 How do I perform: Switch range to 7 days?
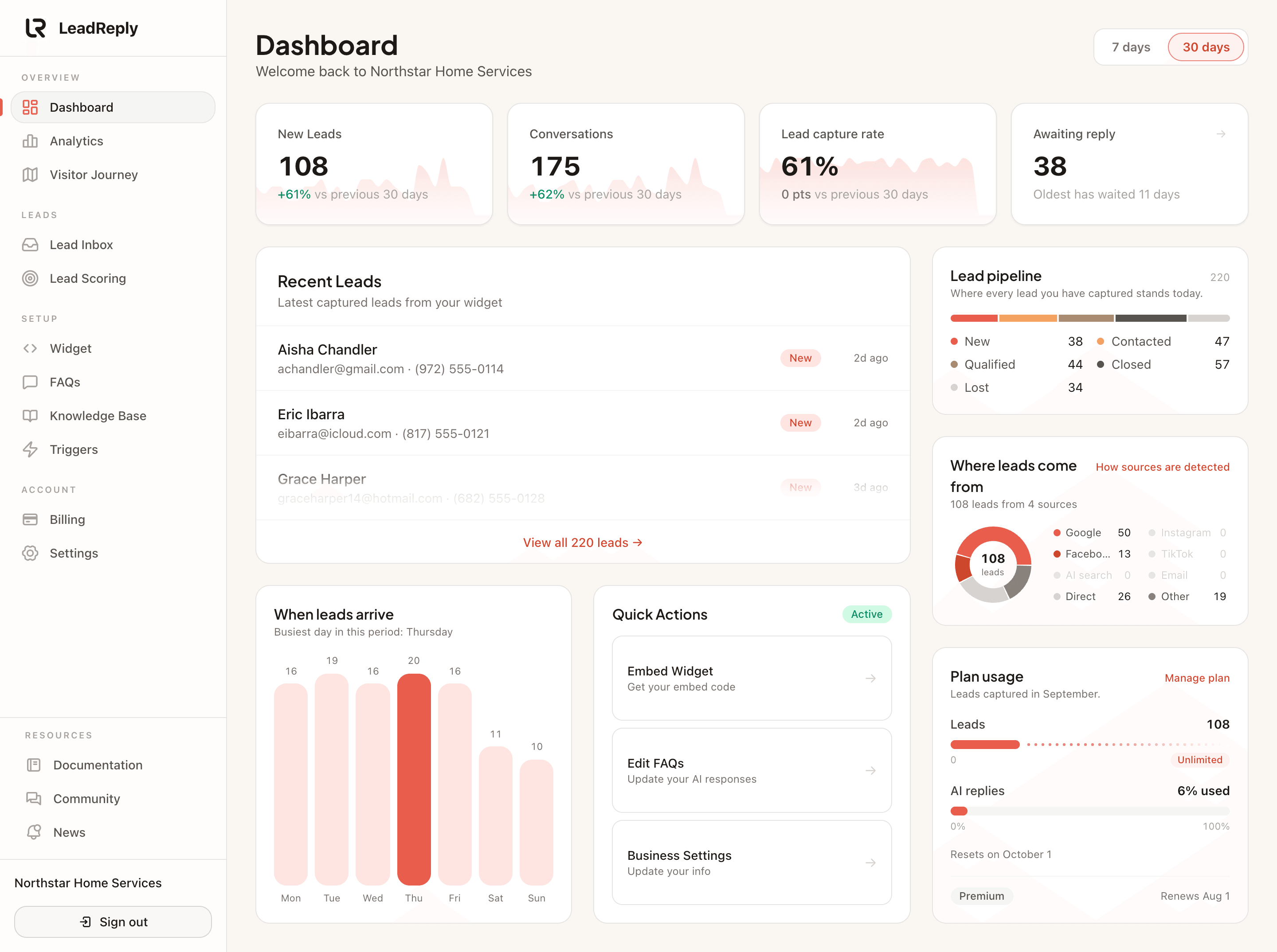click(1131, 47)
